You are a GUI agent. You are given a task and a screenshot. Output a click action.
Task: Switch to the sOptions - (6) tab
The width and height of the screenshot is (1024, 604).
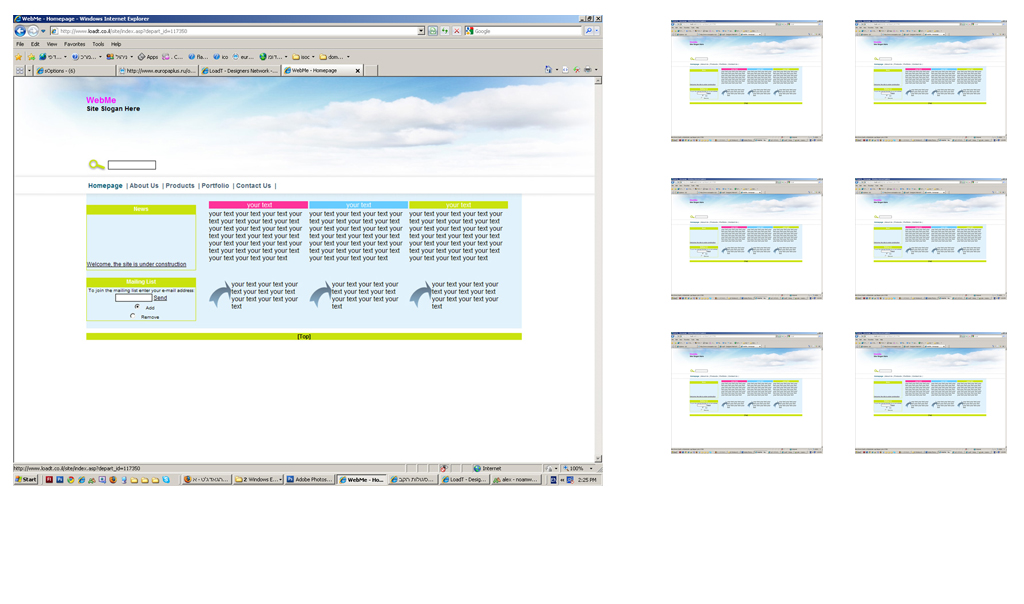[x=74, y=71]
